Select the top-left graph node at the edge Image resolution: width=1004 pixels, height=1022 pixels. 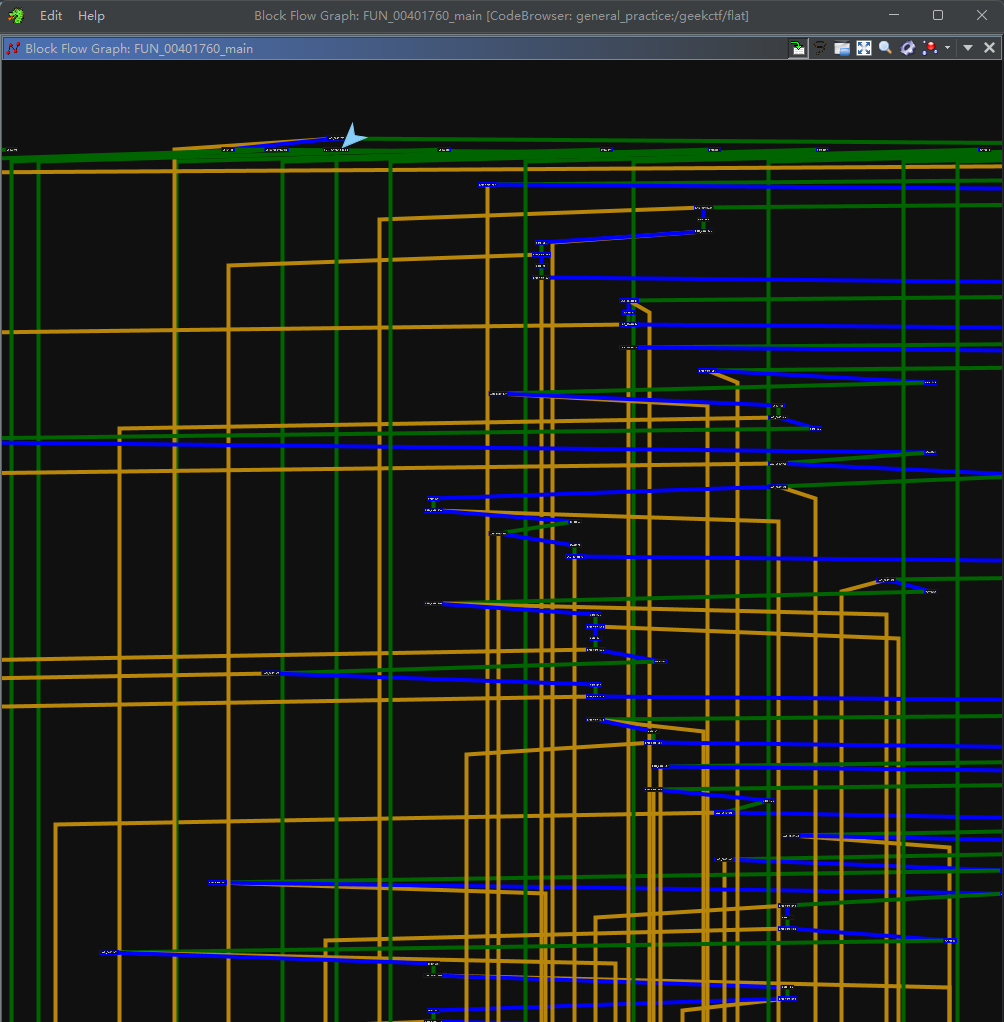10,150
